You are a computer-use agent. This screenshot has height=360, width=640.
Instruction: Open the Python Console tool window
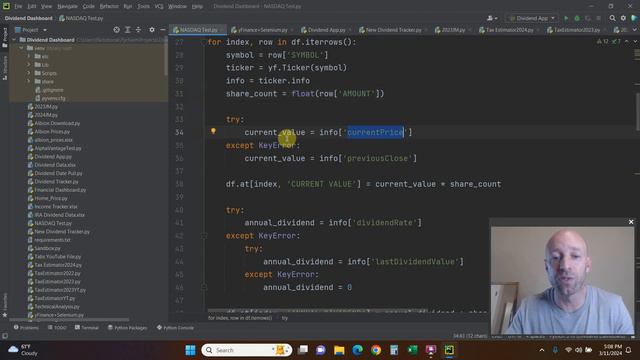tap(176, 328)
